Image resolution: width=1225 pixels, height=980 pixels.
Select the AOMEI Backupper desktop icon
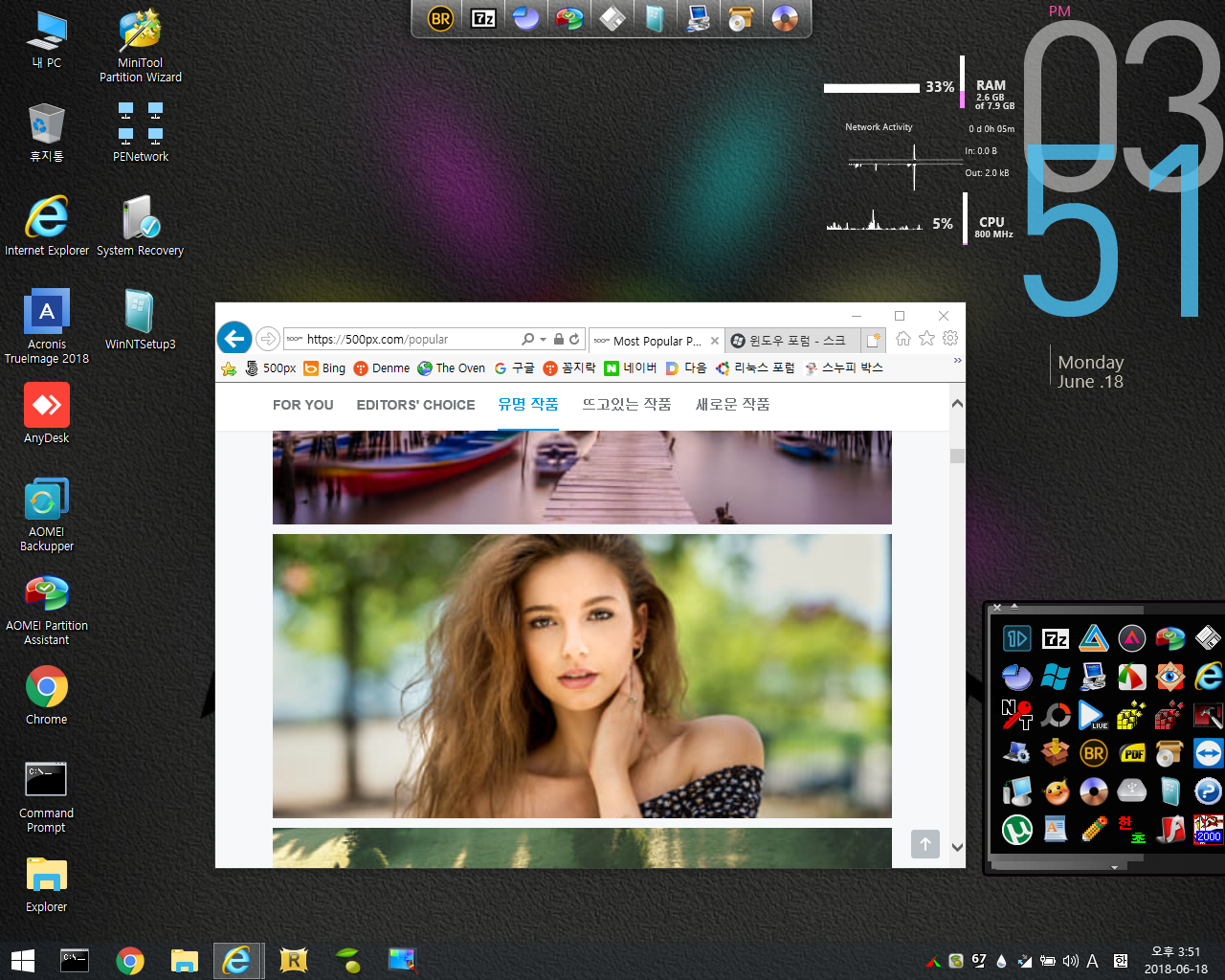(47, 514)
